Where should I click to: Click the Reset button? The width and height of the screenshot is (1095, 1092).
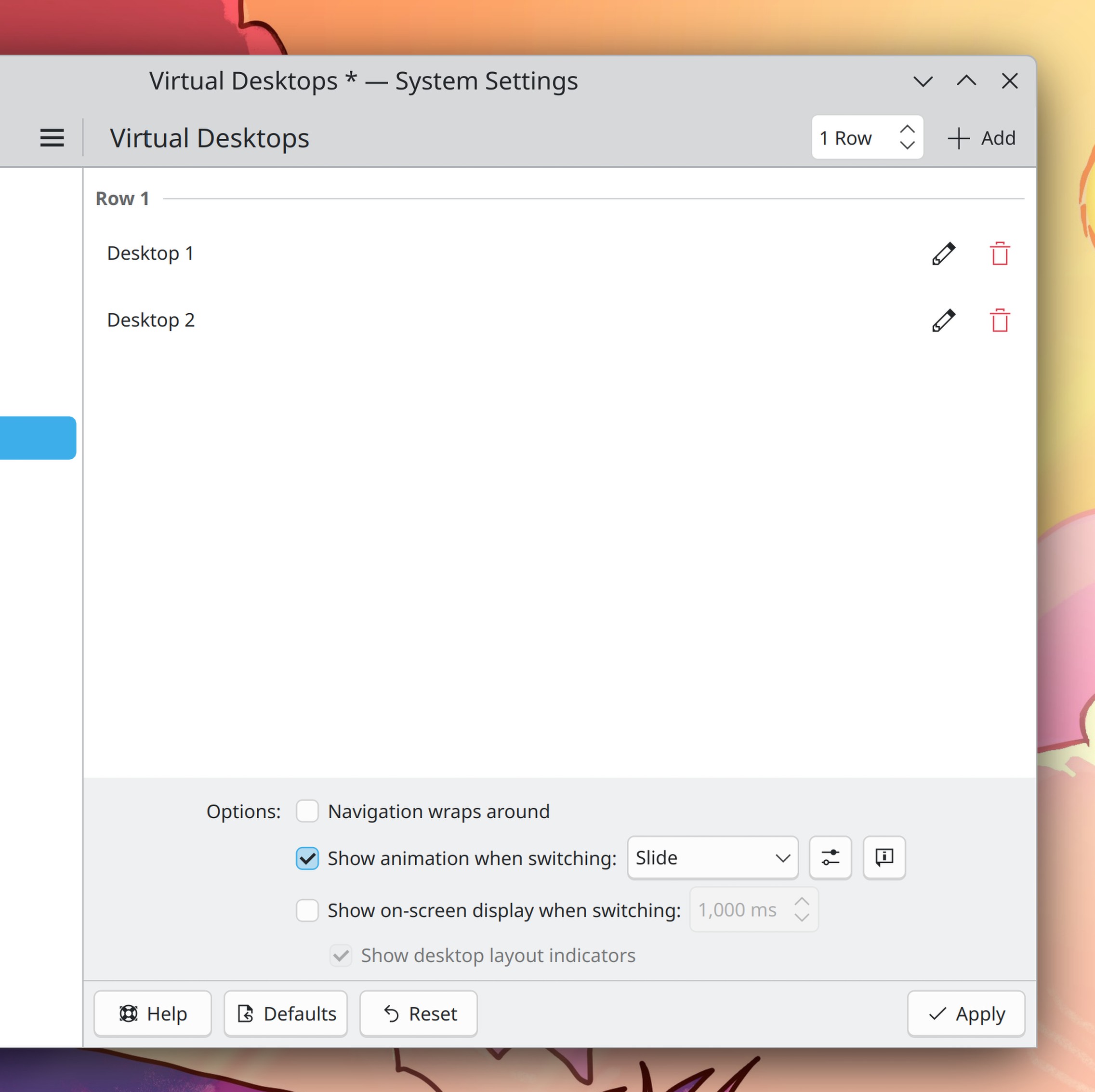(x=418, y=1014)
